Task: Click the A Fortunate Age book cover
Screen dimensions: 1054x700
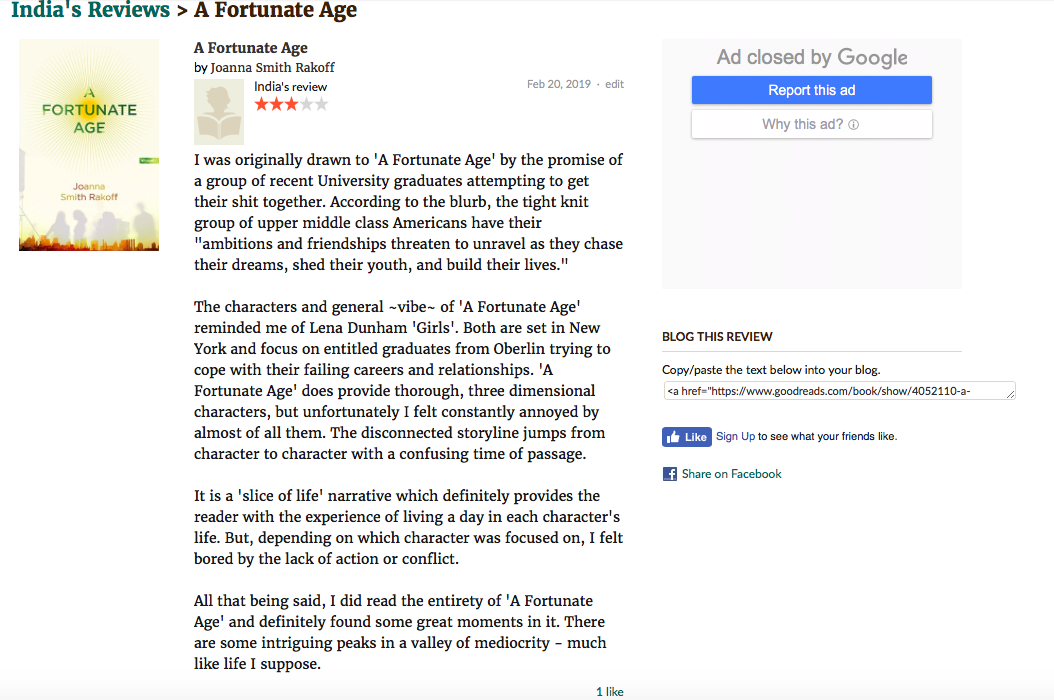Action: coord(89,145)
